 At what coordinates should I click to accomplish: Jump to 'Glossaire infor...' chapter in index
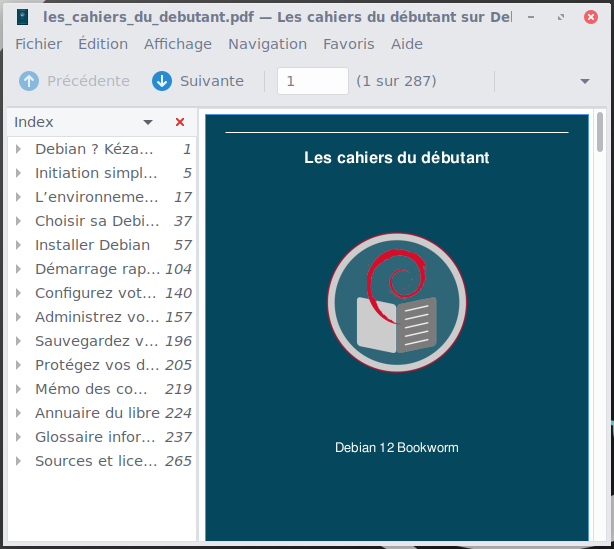point(96,437)
